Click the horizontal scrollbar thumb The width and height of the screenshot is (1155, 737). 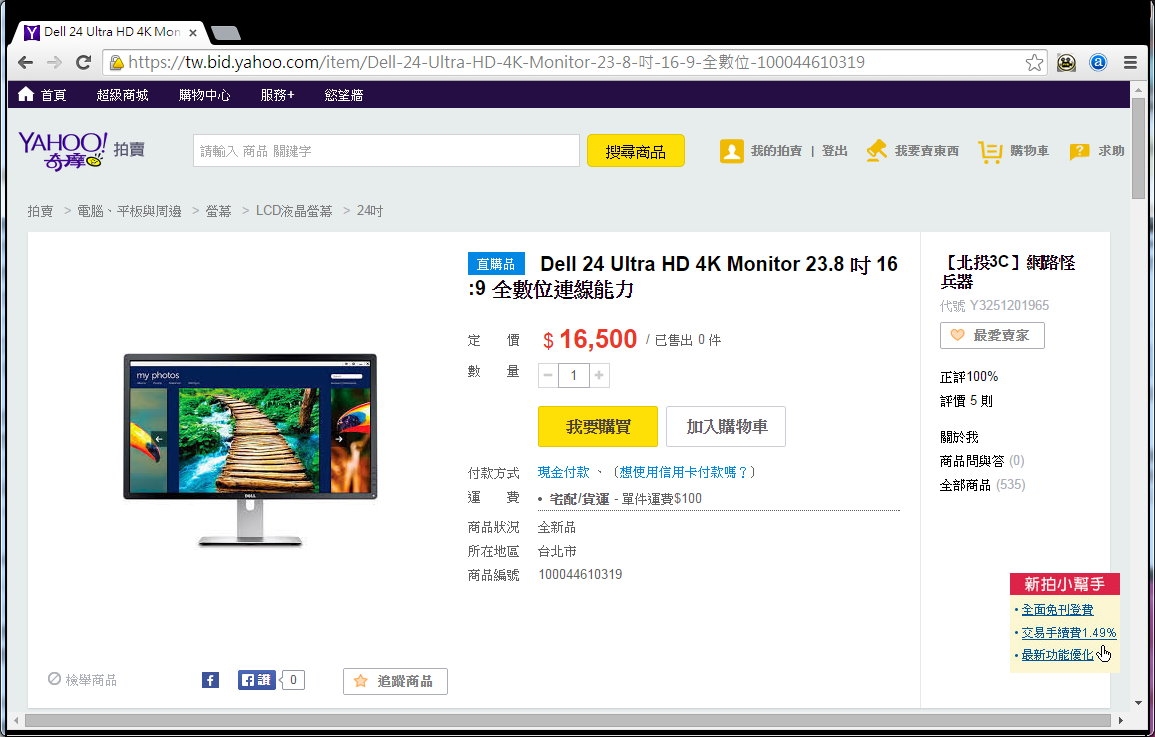pyautogui.click(x=567, y=720)
